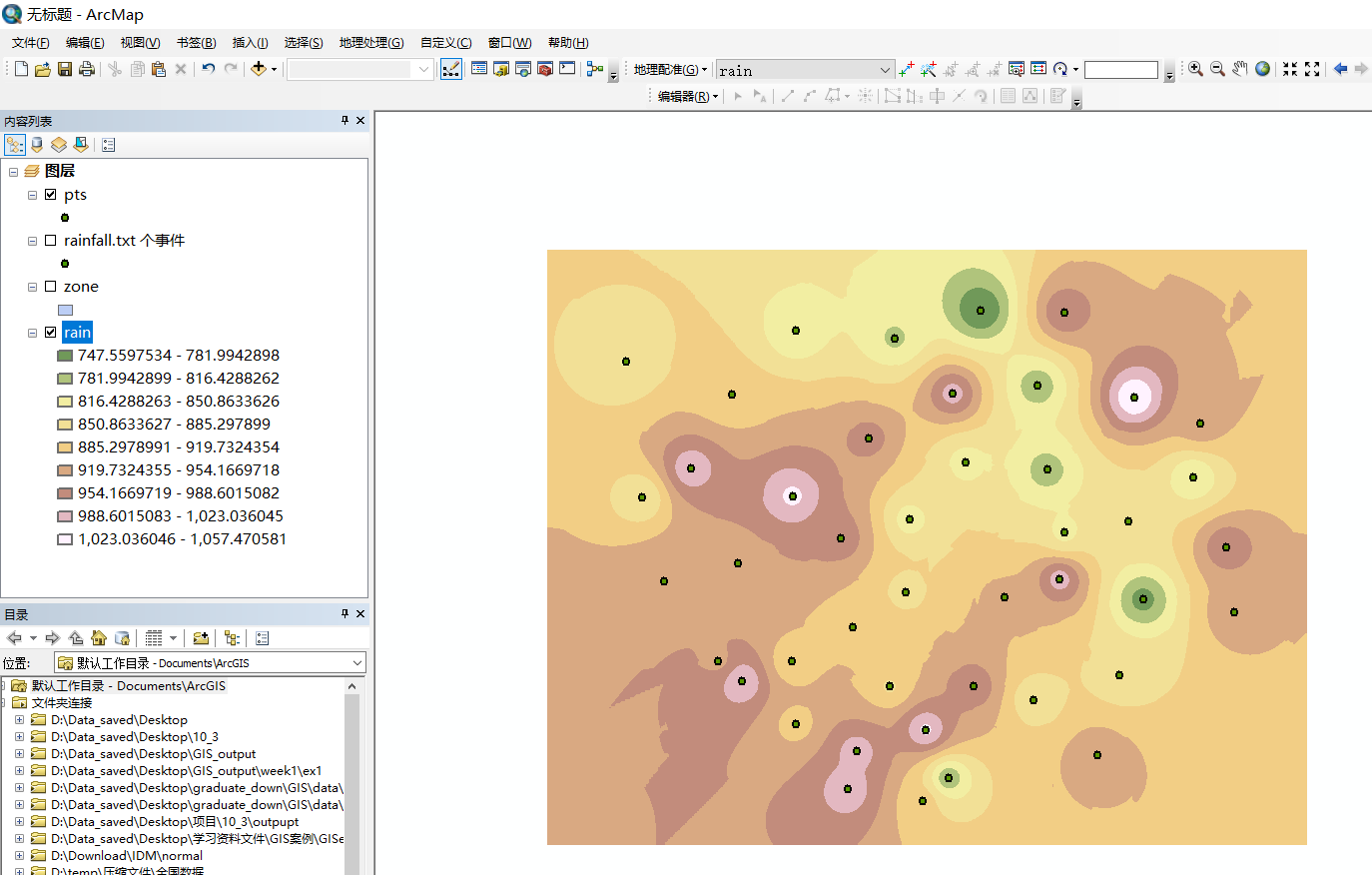Open the 编辑器 dropdown menu

[x=688, y=97]
